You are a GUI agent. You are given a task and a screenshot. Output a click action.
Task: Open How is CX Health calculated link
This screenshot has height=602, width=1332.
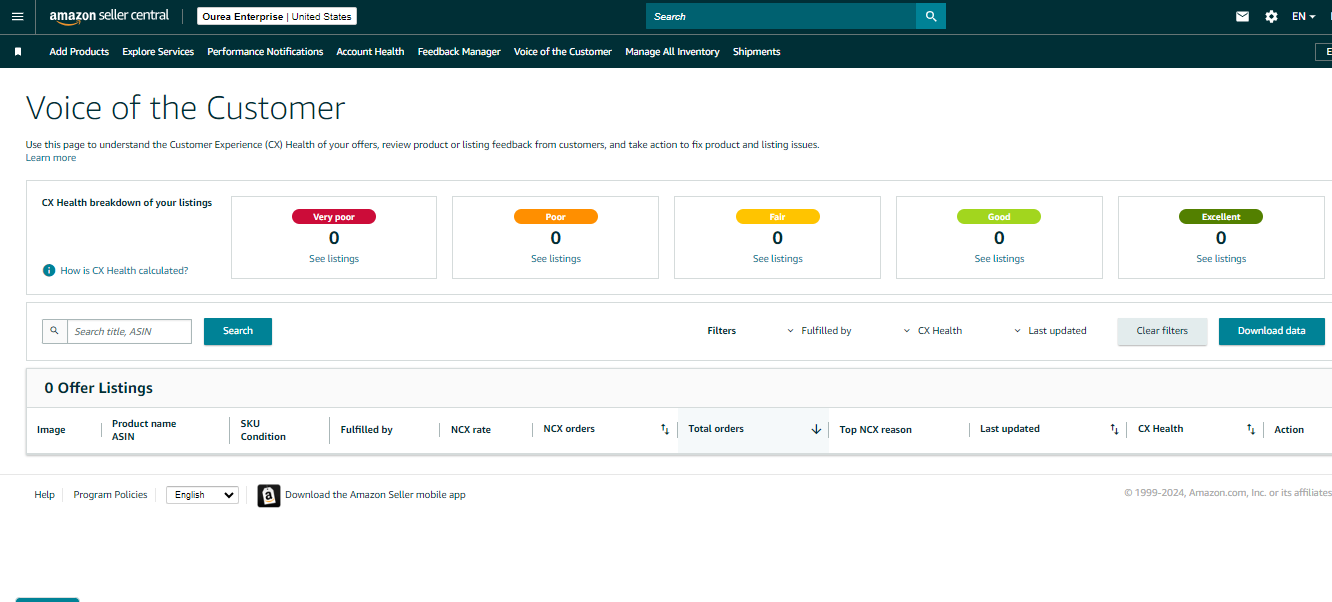[124, 271]
